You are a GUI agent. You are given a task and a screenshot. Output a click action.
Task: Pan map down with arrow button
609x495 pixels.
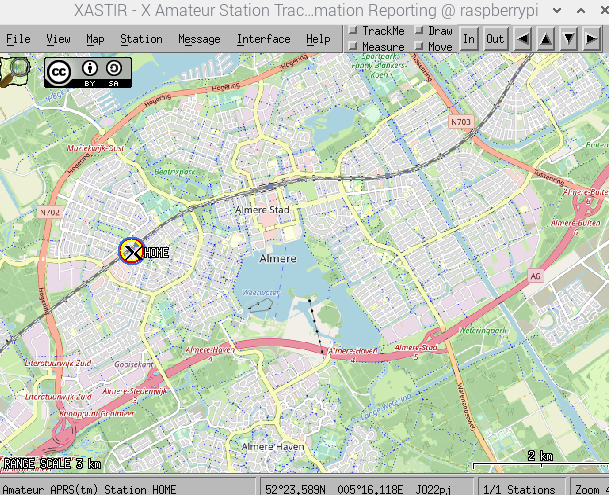[x=569, y=38]
